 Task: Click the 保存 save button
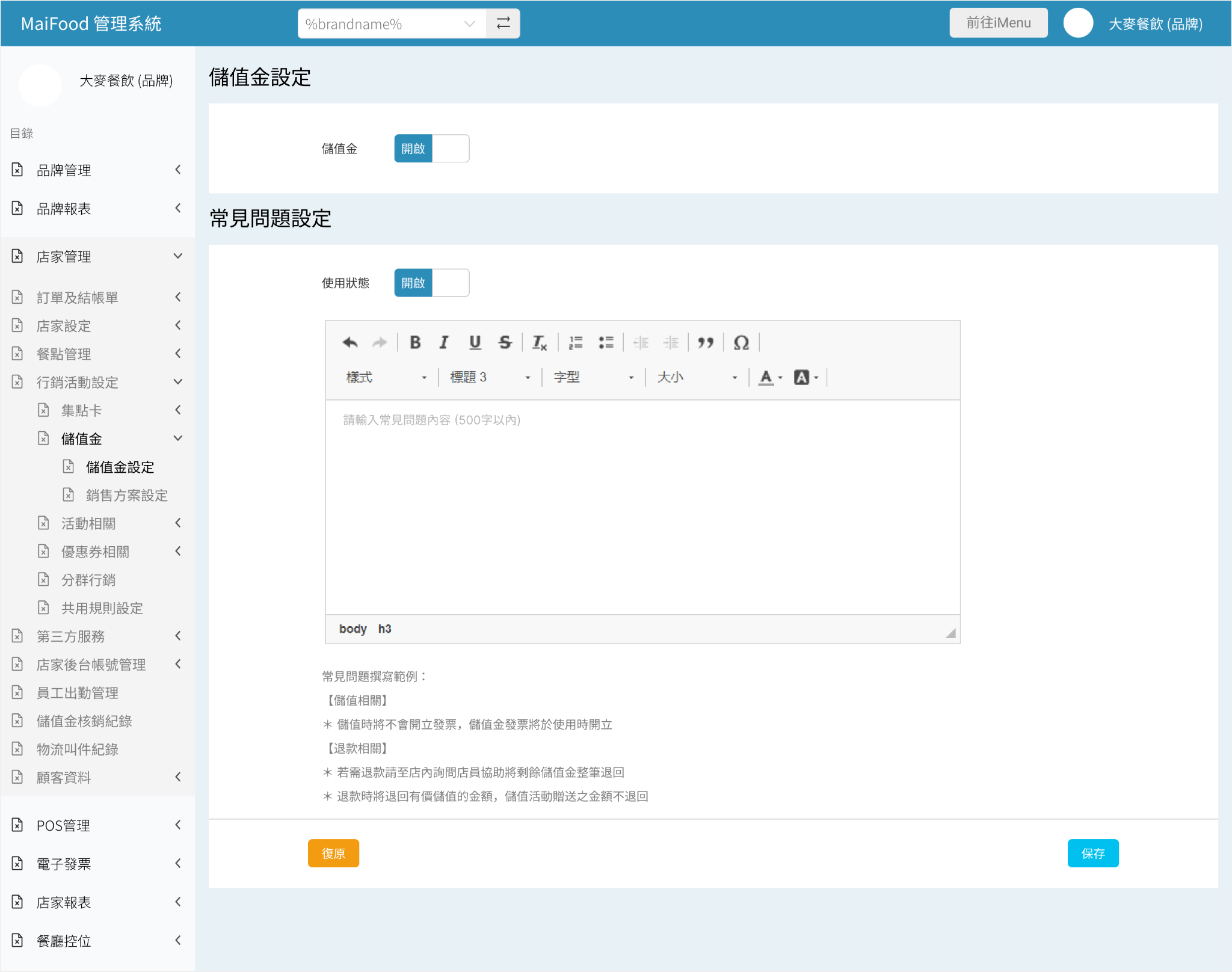pos(1092,853)
